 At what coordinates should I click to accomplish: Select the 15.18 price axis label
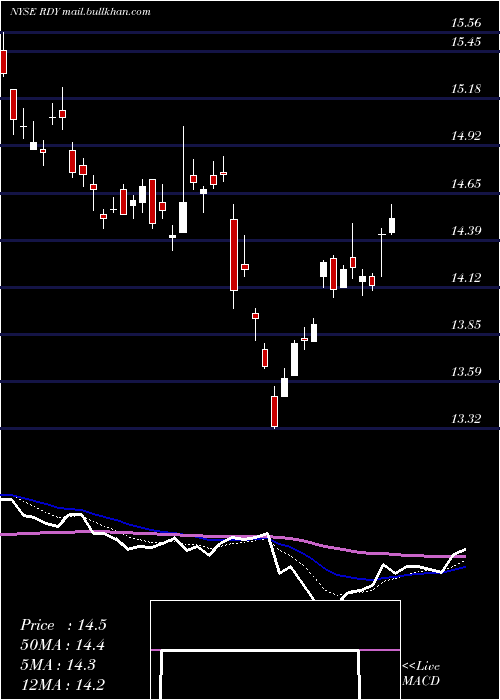[x=466, y=89]
